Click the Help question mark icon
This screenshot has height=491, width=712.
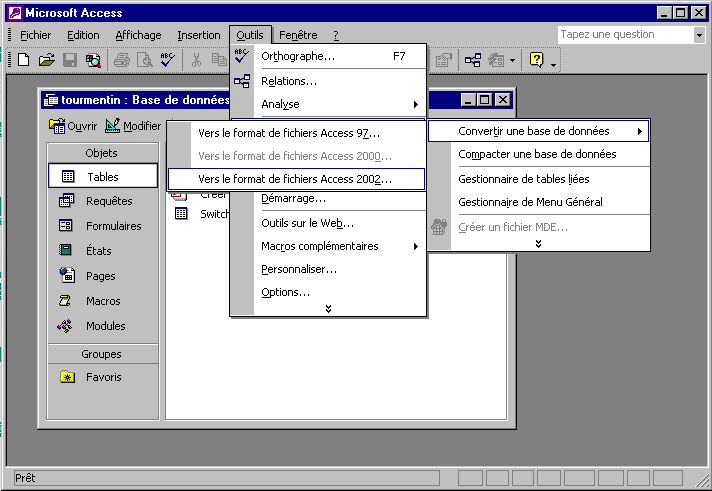(536, 60)
